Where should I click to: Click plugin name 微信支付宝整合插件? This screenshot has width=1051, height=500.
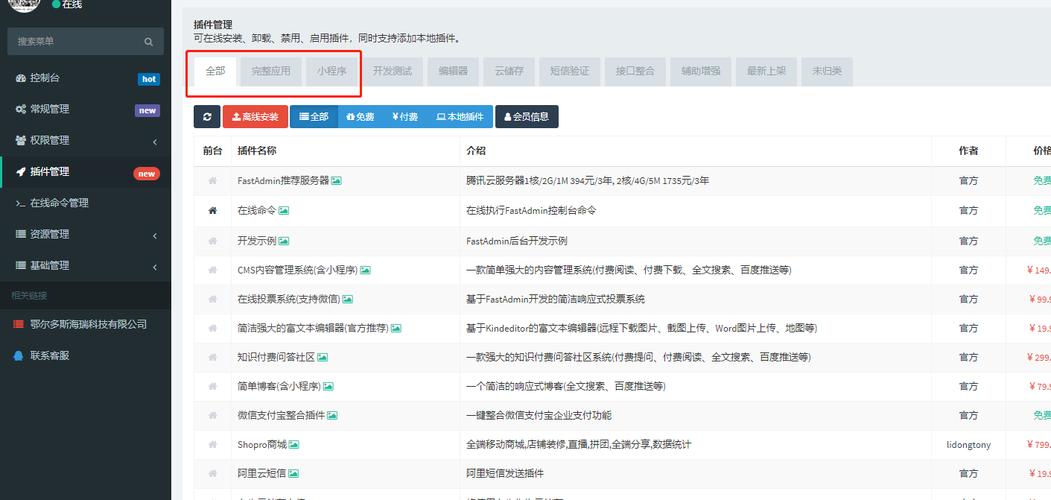pos(281,416)
